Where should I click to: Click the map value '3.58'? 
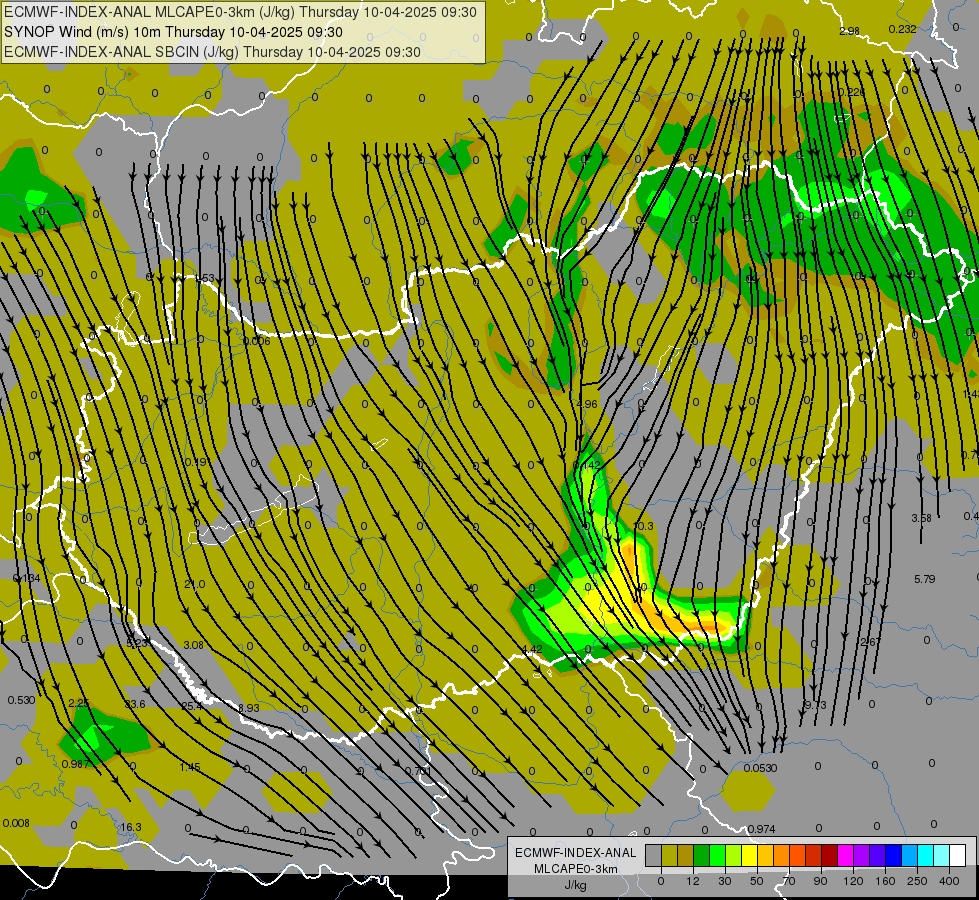click(x=922, y=518)
